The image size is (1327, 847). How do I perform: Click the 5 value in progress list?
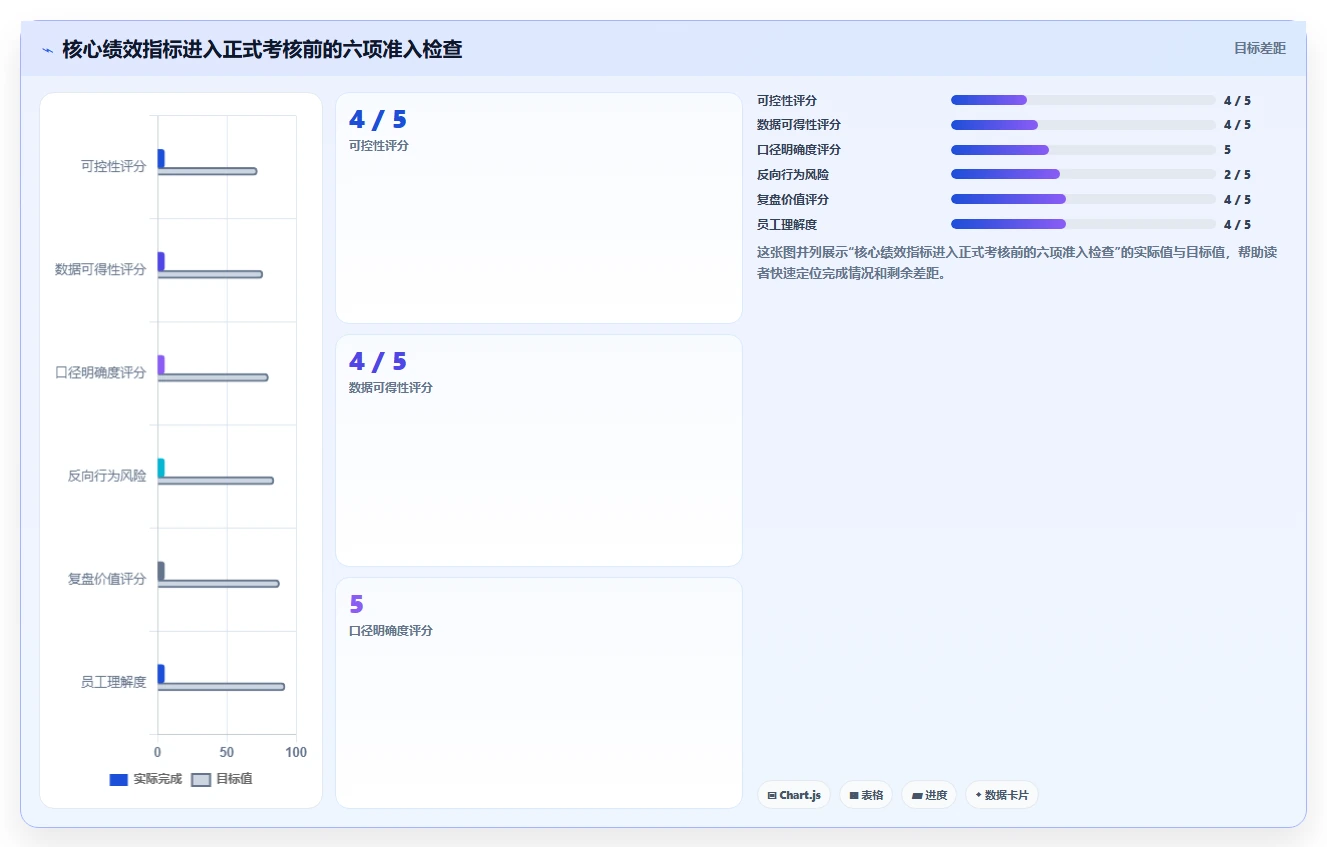[1227, 150]
